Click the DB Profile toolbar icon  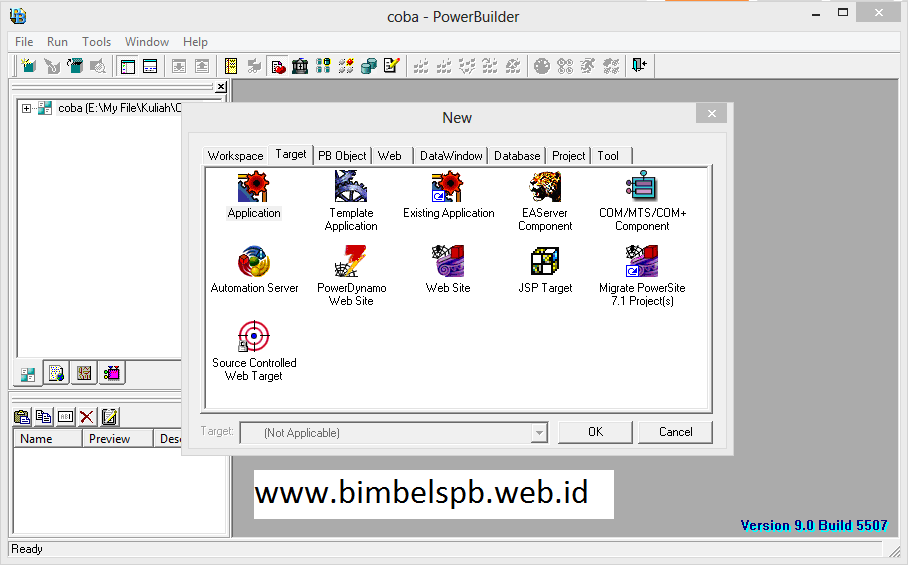coord(323,66)
